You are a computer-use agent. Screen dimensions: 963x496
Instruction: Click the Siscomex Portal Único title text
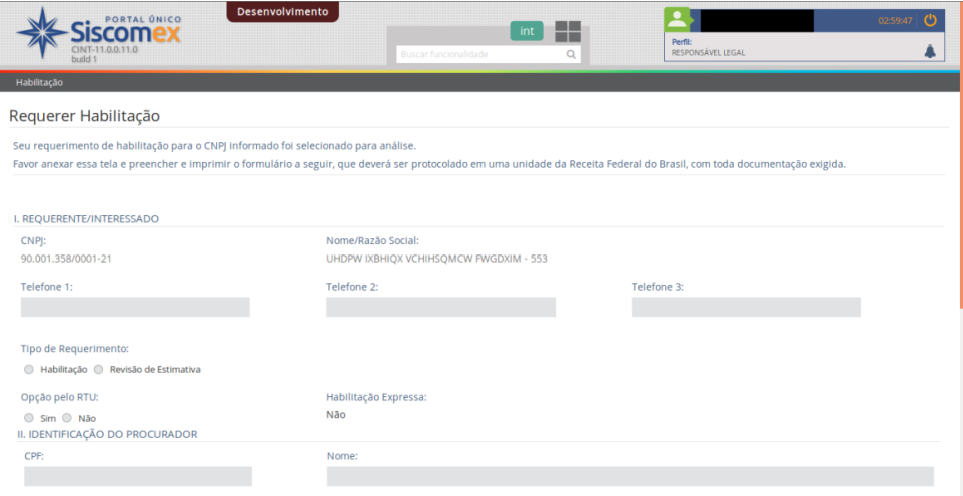125,30
